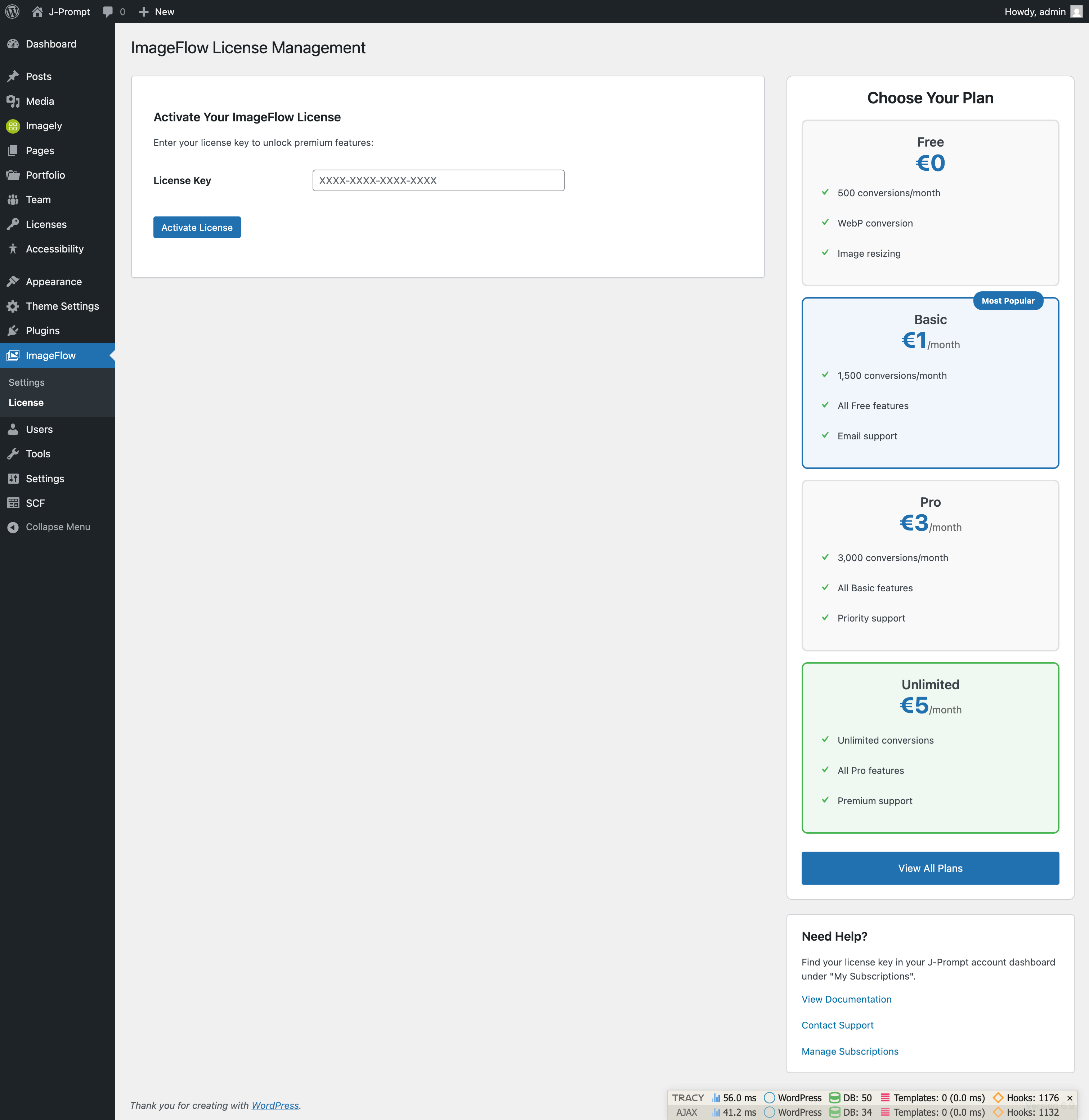The width and height of the screenshot is (1089, 1120).
Task: Select the License submenu item
Action: [26, 402]
